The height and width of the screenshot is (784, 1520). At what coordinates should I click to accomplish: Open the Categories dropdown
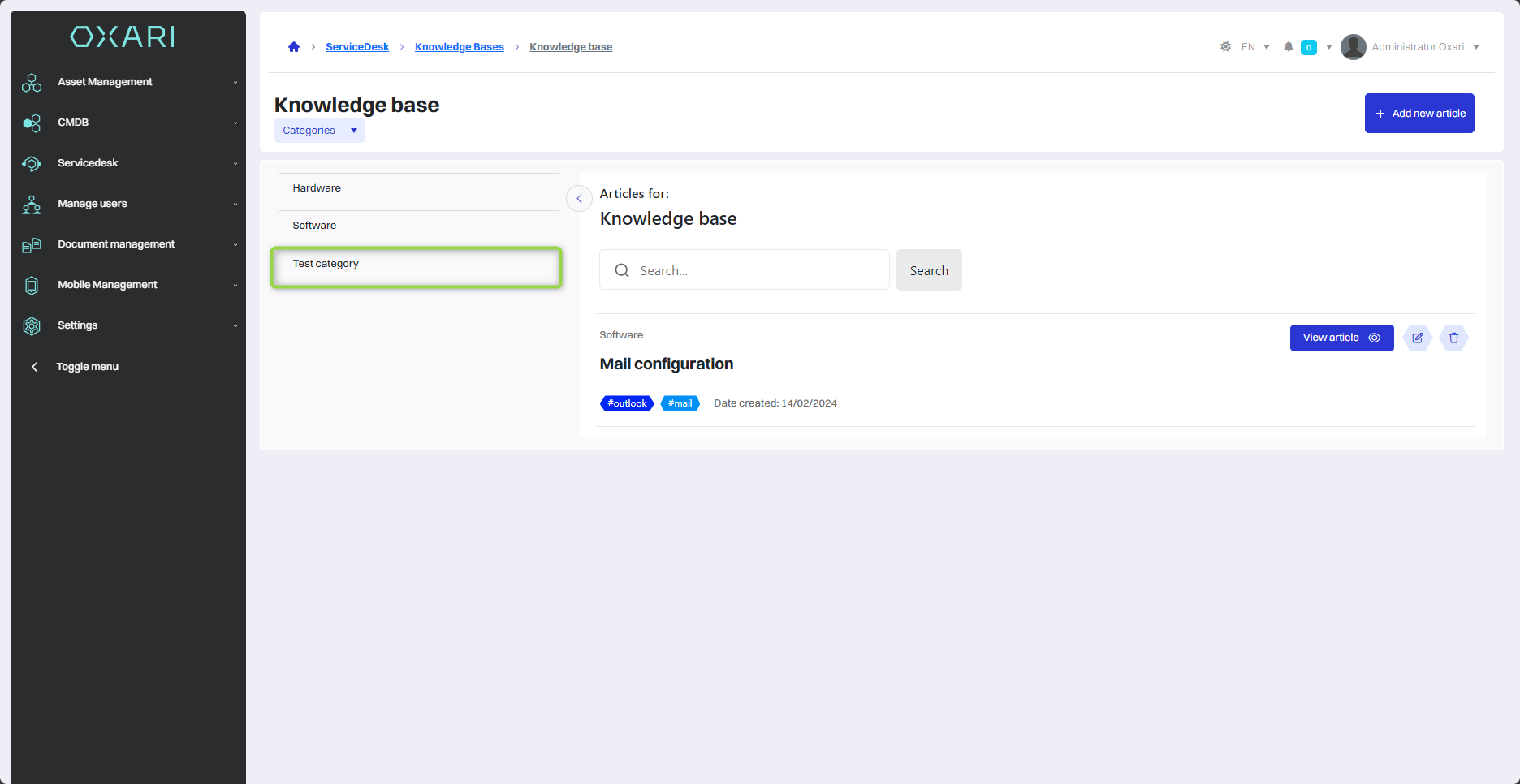coord(319,131)
